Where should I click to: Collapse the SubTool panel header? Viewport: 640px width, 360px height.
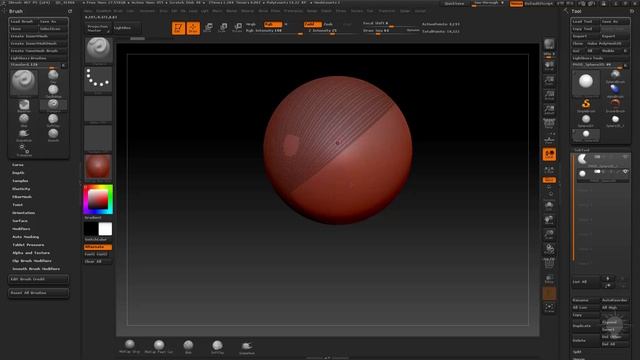[582, 150]
